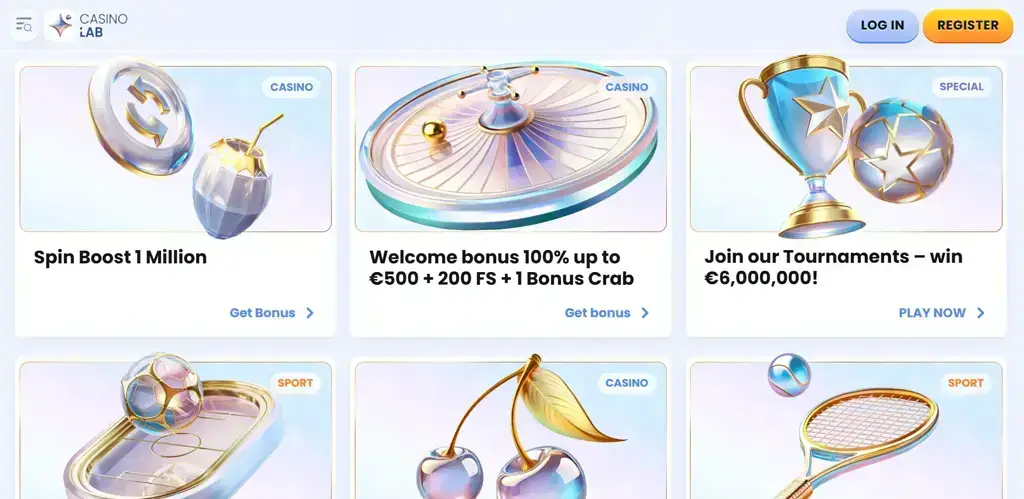Select the CASINO tag on roulette card
The height and width of the screenshot is (499, 1024).
[626, 87]
